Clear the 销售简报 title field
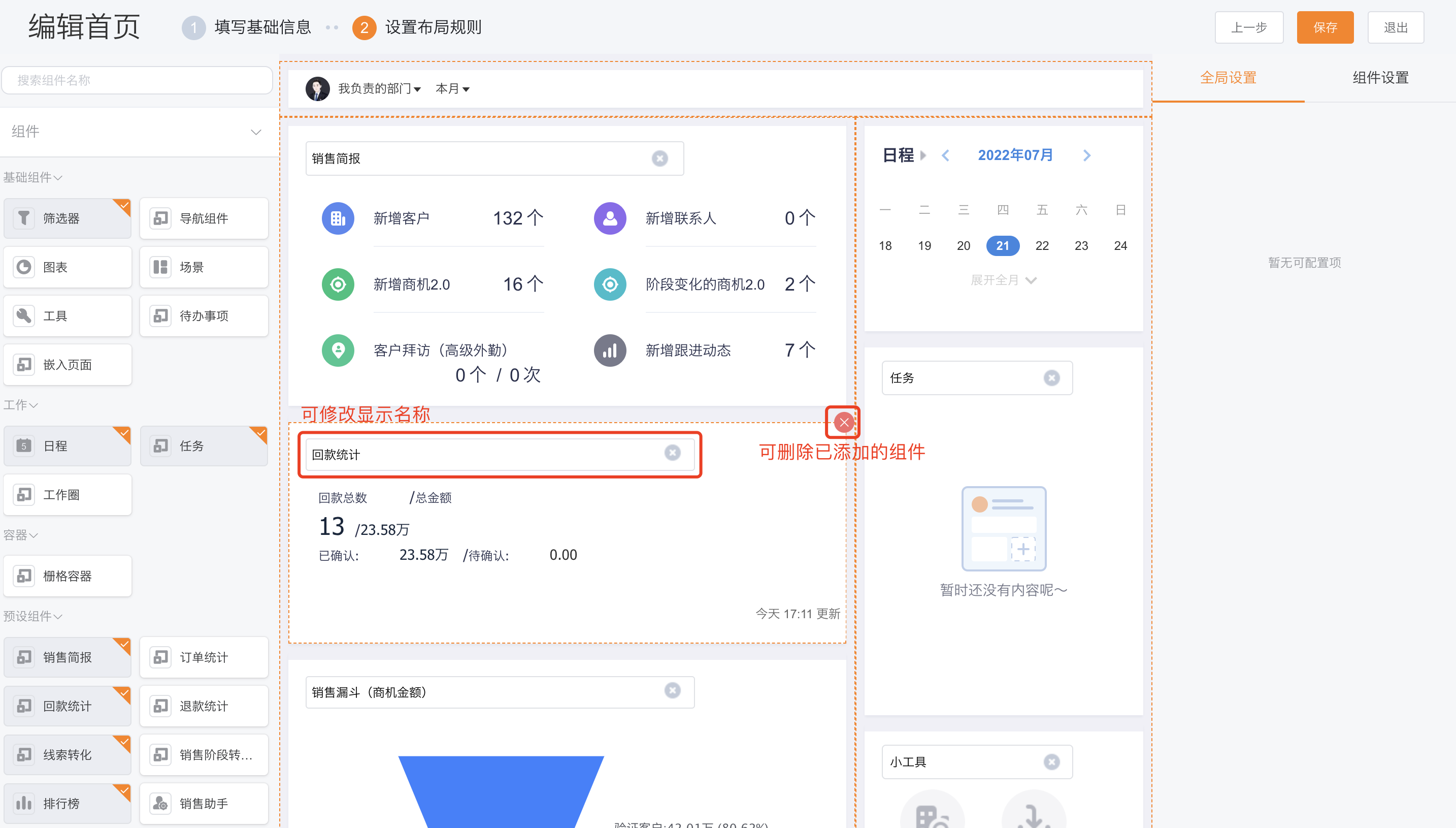Screen dimensions: 1456x828 [x=660, y=158]
